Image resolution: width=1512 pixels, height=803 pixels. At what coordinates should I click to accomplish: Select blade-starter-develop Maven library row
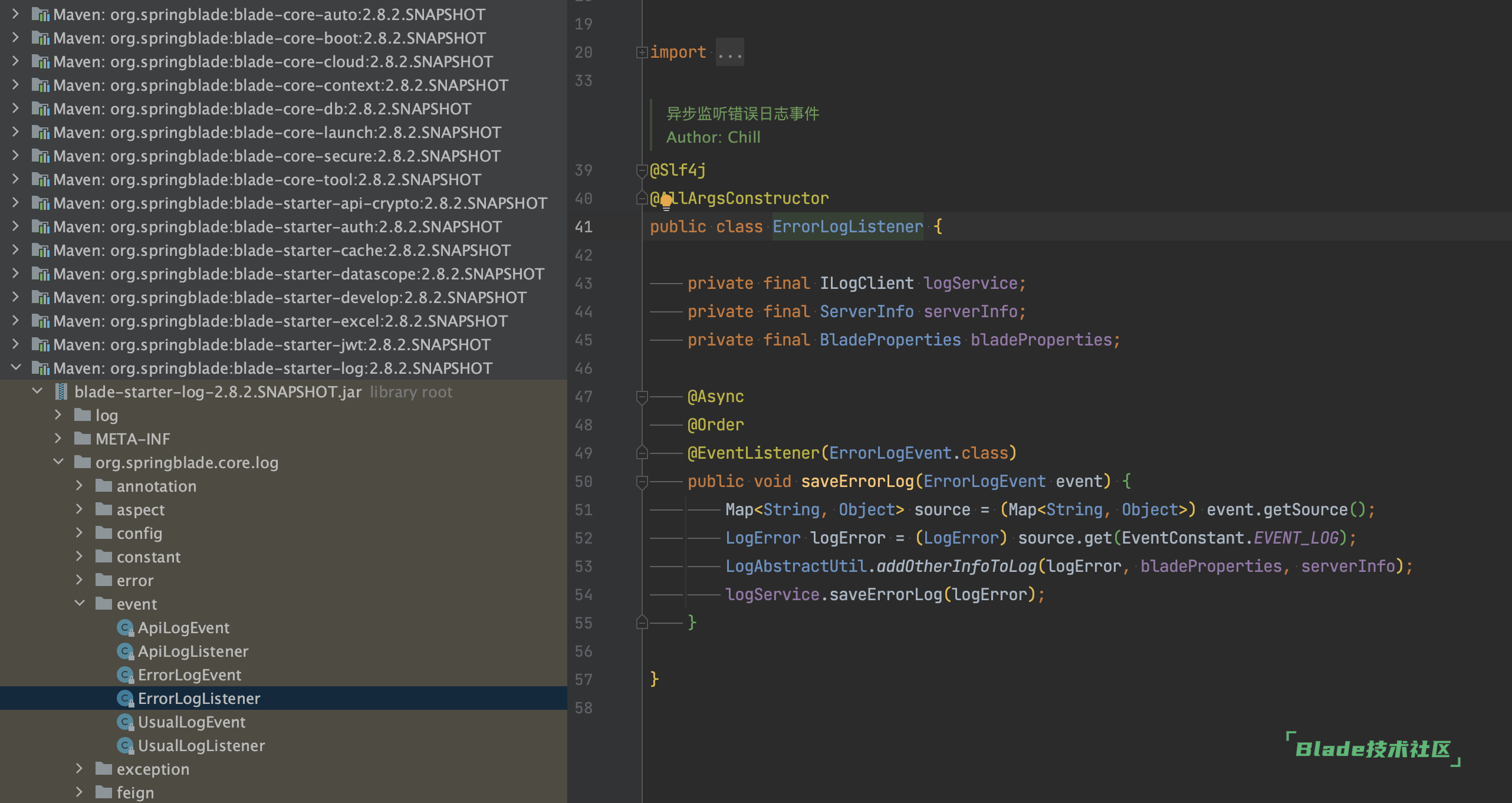pyautogui.click(x=284, y=297)
